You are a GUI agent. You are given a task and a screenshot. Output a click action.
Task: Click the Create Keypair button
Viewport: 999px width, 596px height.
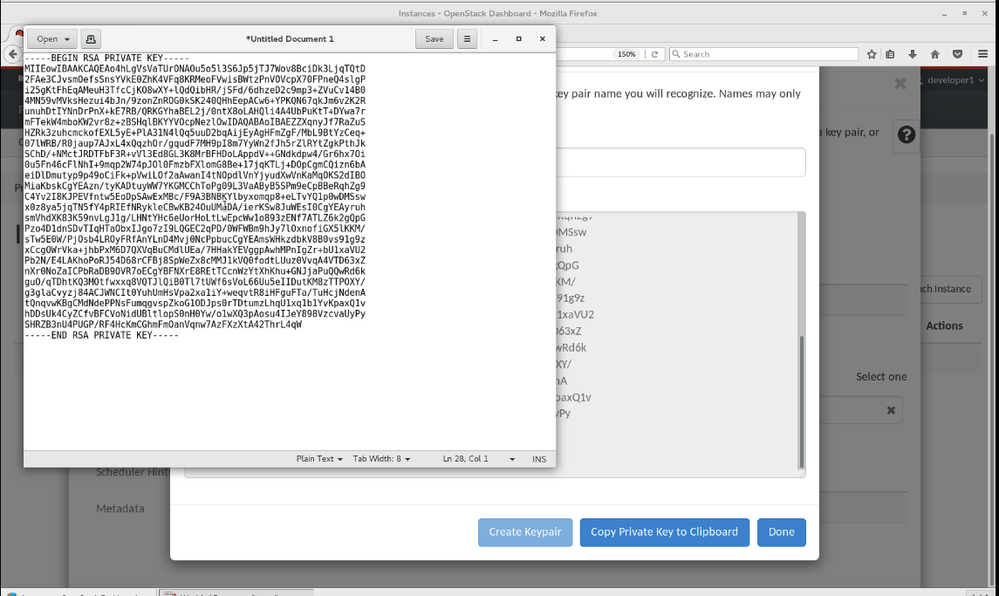coord(525,532)
